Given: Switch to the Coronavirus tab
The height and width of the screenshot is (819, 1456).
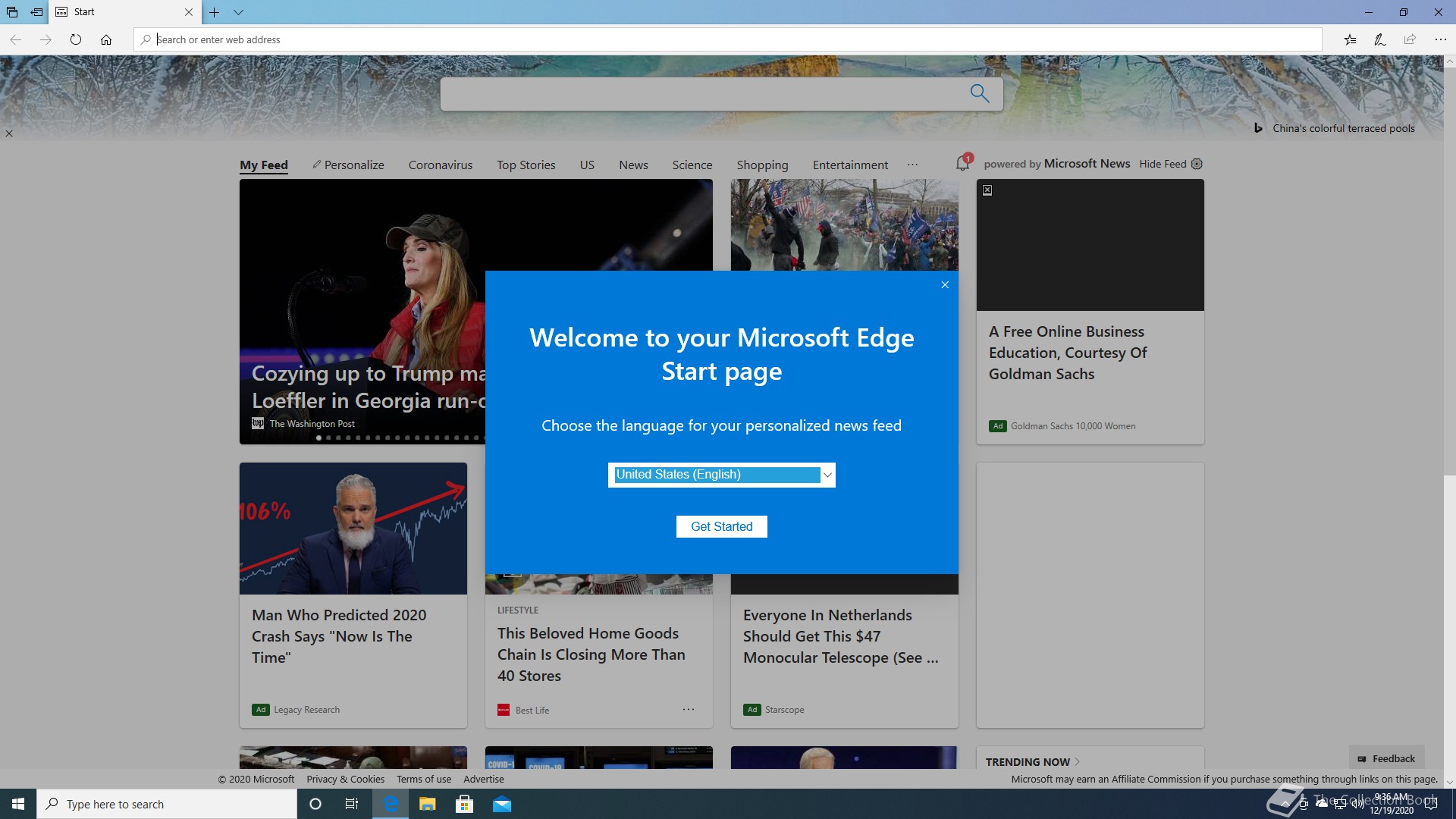Looking at the screenshot, I should [441, 165].
